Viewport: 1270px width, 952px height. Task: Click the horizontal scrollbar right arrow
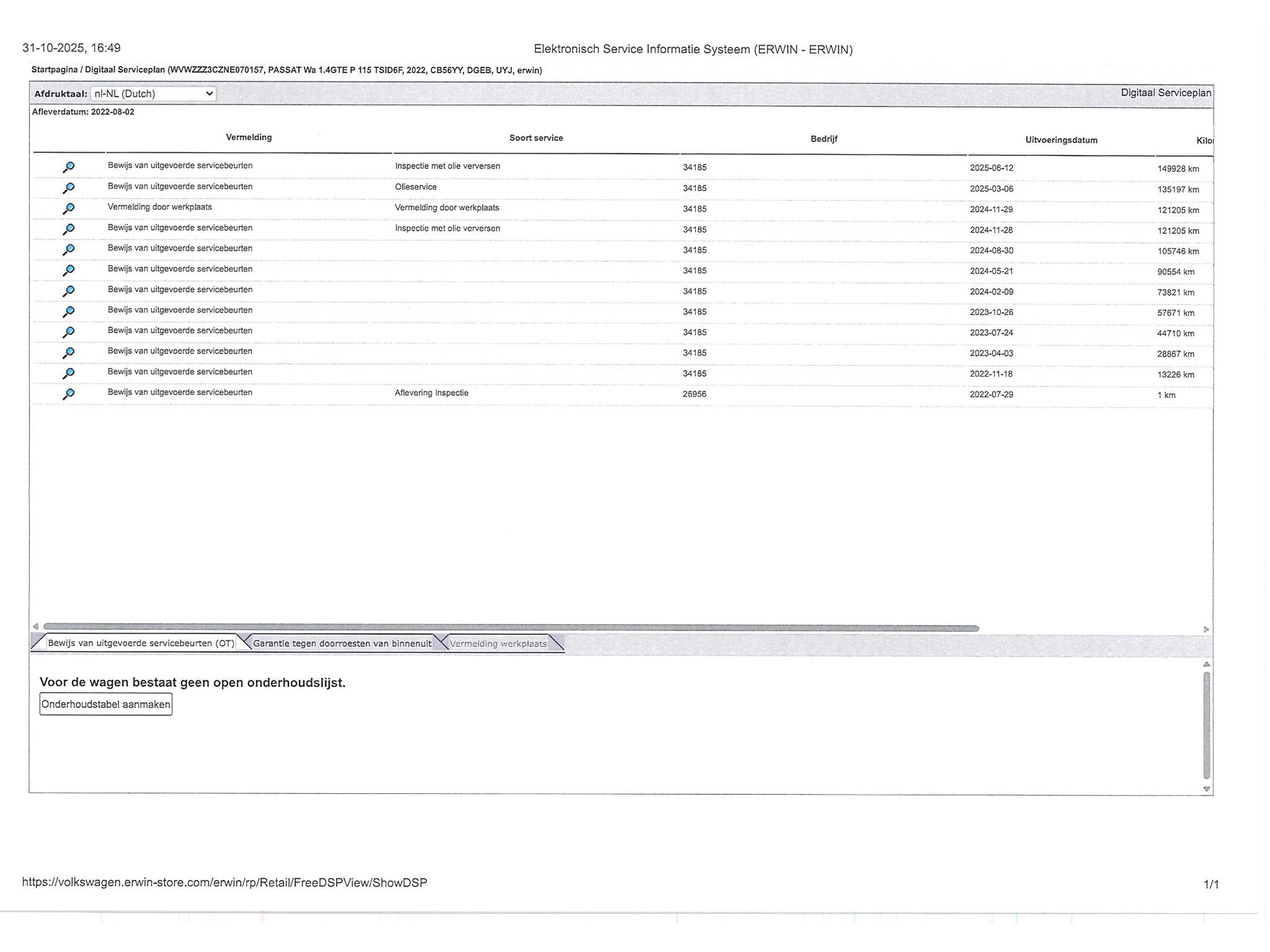[x=1206, y=629]
